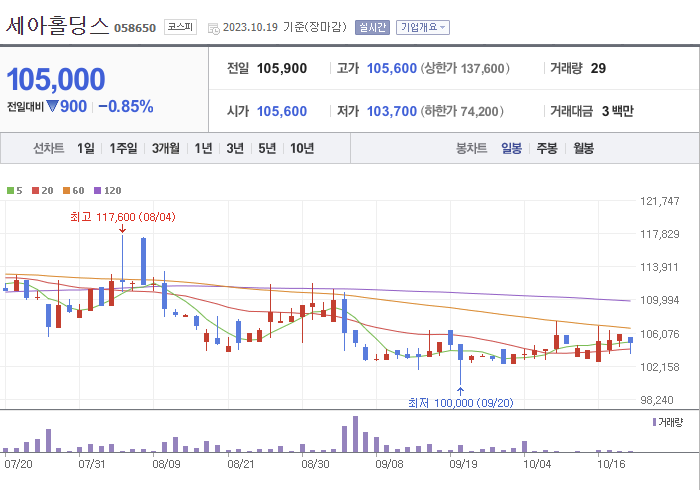Click the 최저 100,000 (09/20) annotation
Screen dimensions: 700x490
(x=461, y=403)
